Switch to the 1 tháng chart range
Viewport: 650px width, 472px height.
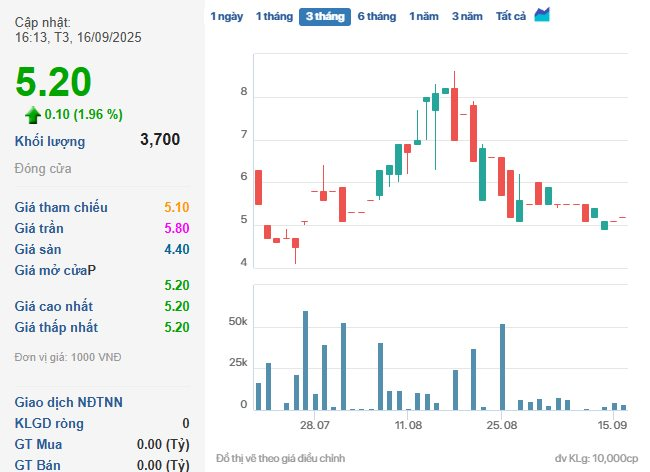click(273, 16)
